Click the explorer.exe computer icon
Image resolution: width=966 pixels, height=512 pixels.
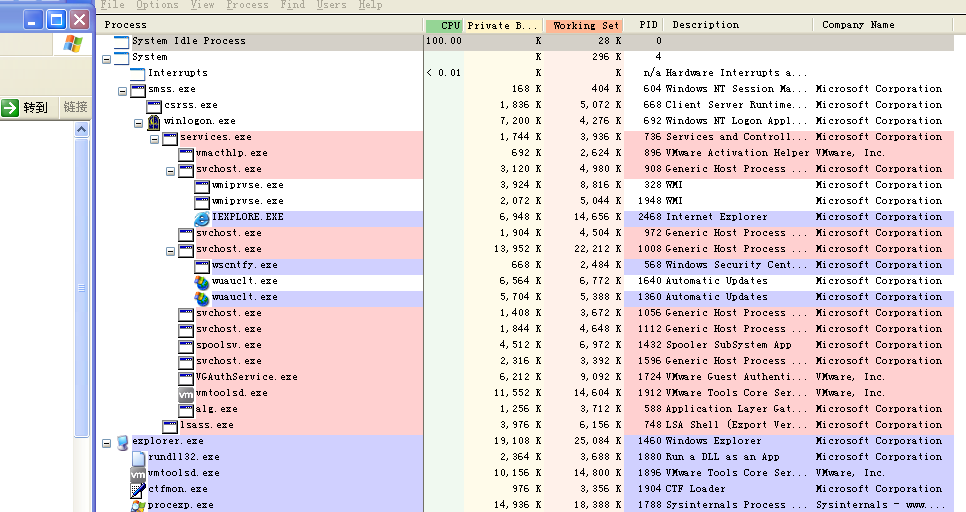coord(122,442)
